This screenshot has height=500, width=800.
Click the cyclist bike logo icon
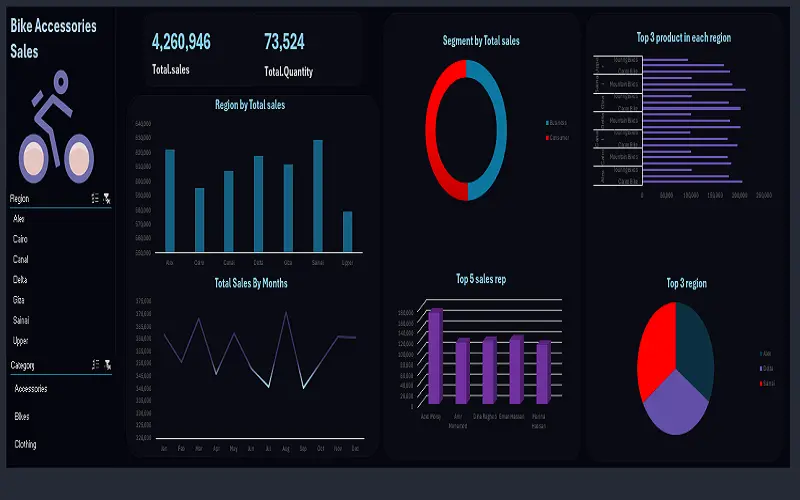click(x=56, y=127)
